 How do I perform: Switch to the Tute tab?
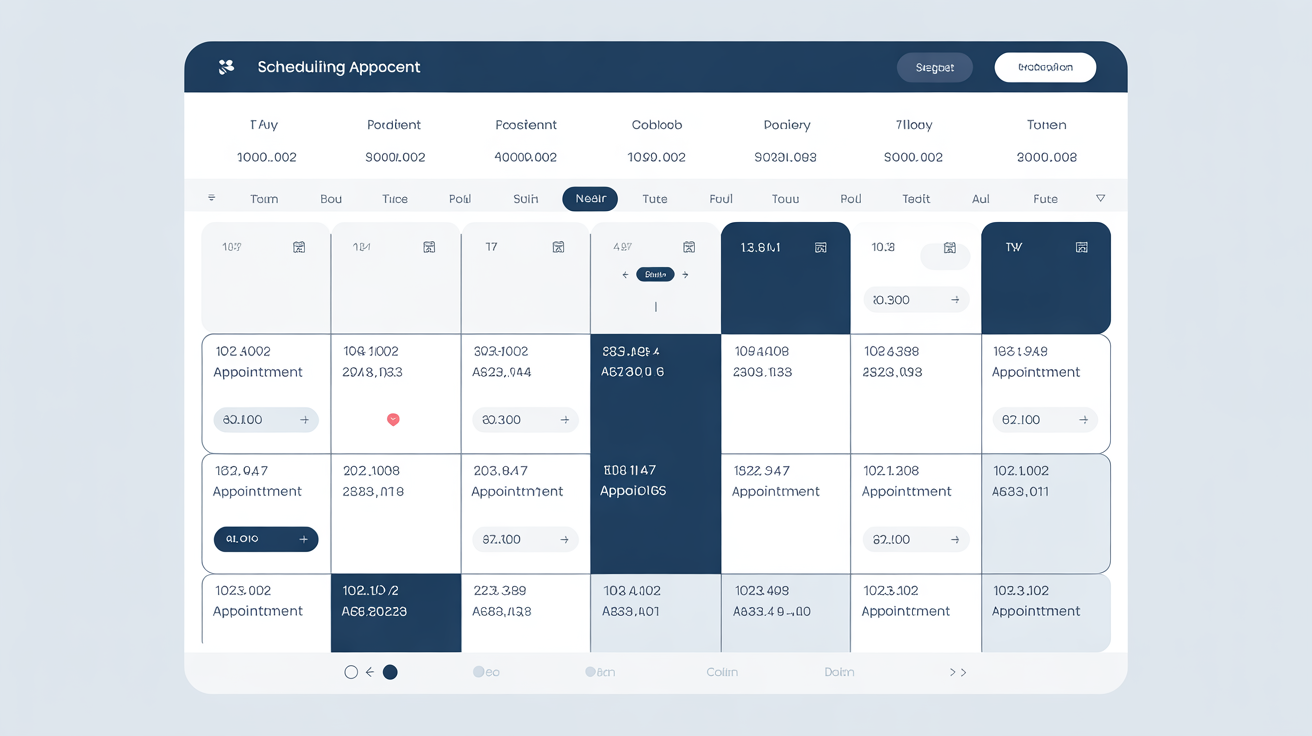click(x=655, y=199)
